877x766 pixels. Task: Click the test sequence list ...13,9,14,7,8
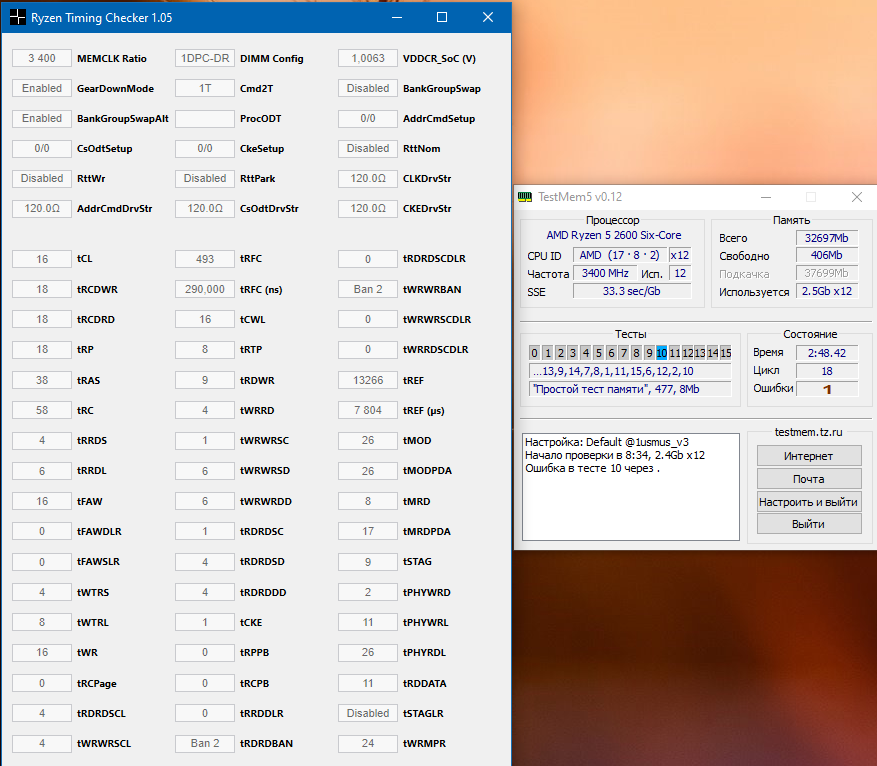pyautogui.click(x=630, y=371)
